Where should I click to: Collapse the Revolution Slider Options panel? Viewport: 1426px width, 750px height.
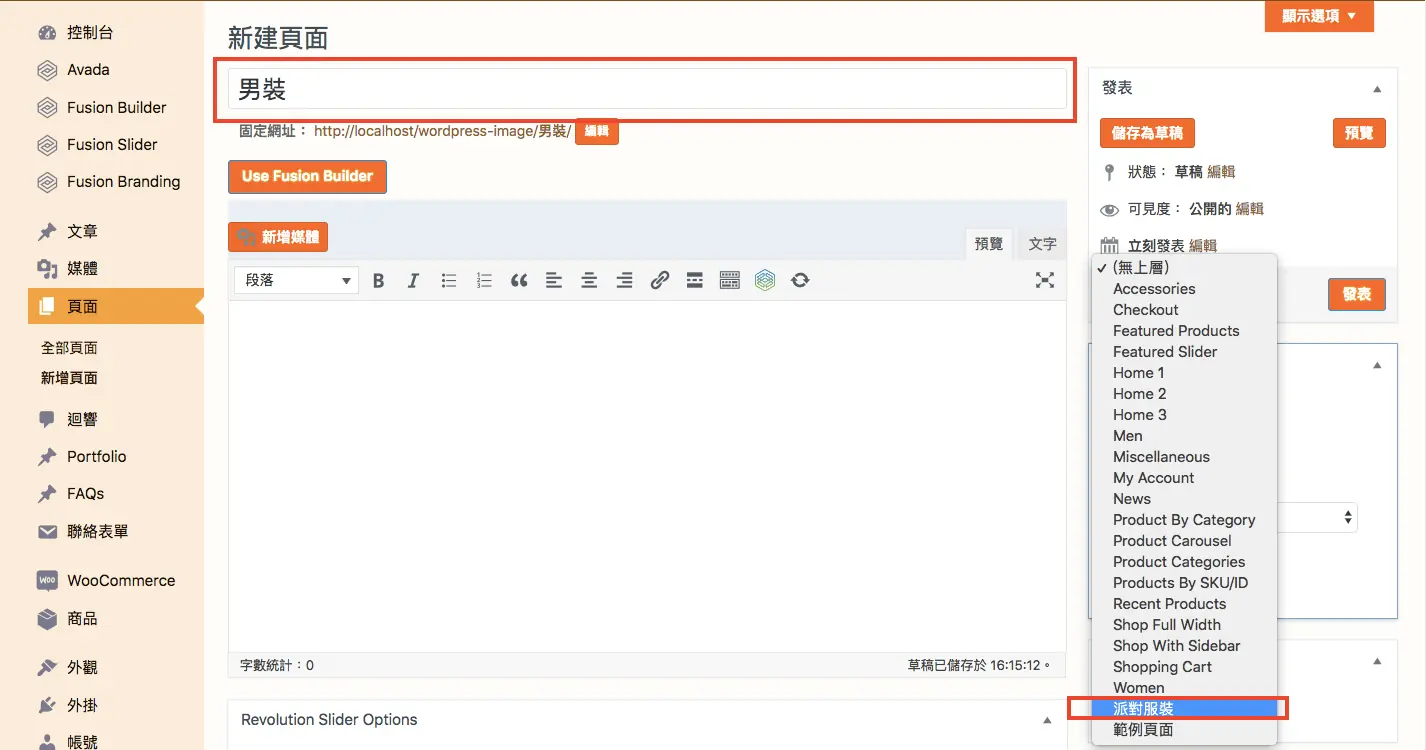[1047, 720]
